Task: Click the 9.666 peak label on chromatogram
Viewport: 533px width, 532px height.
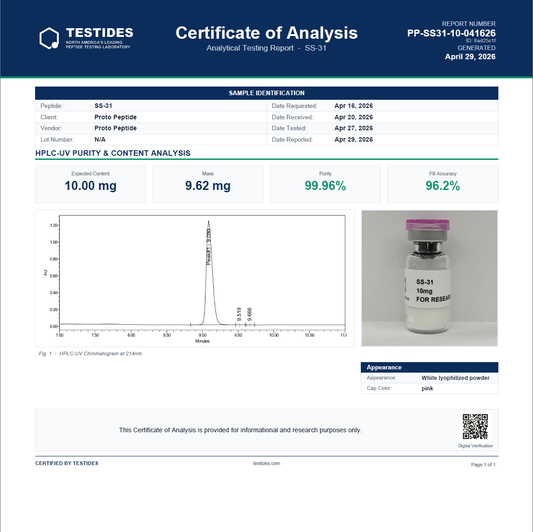Action: coord(250,314)
